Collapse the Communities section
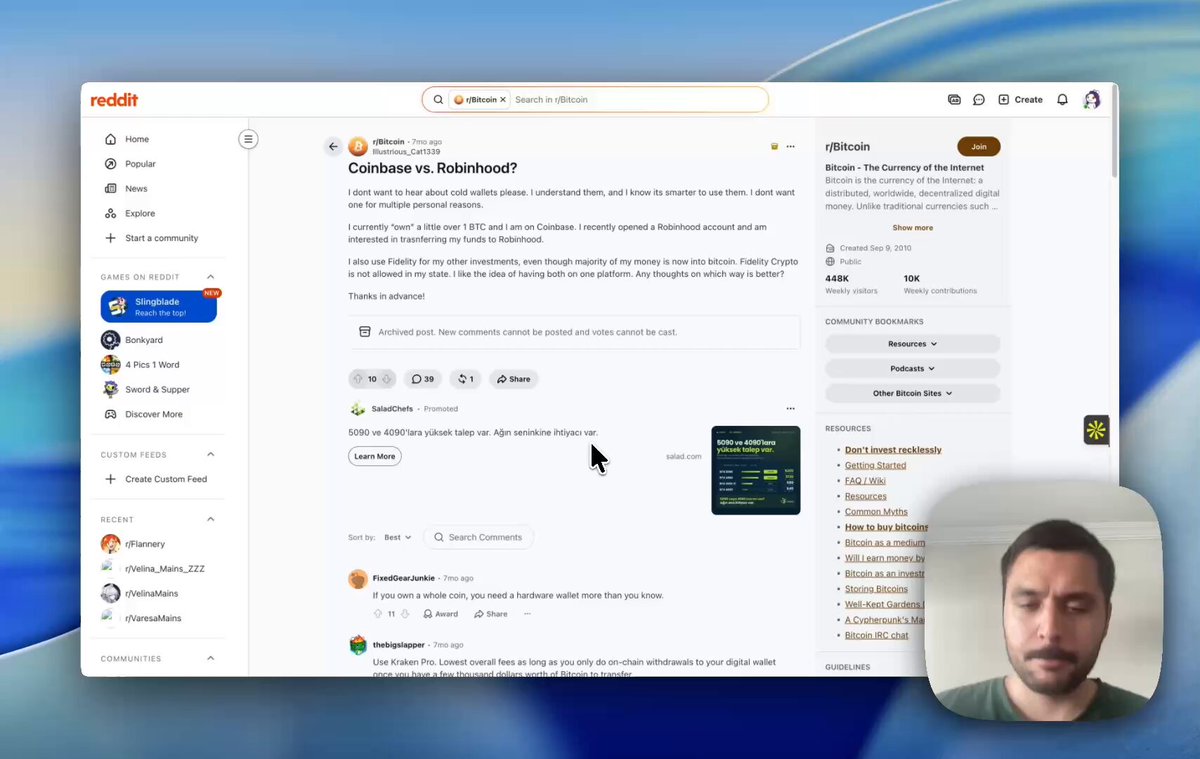The width and height of the screenshot is (1200, 759). click(211, 659)
